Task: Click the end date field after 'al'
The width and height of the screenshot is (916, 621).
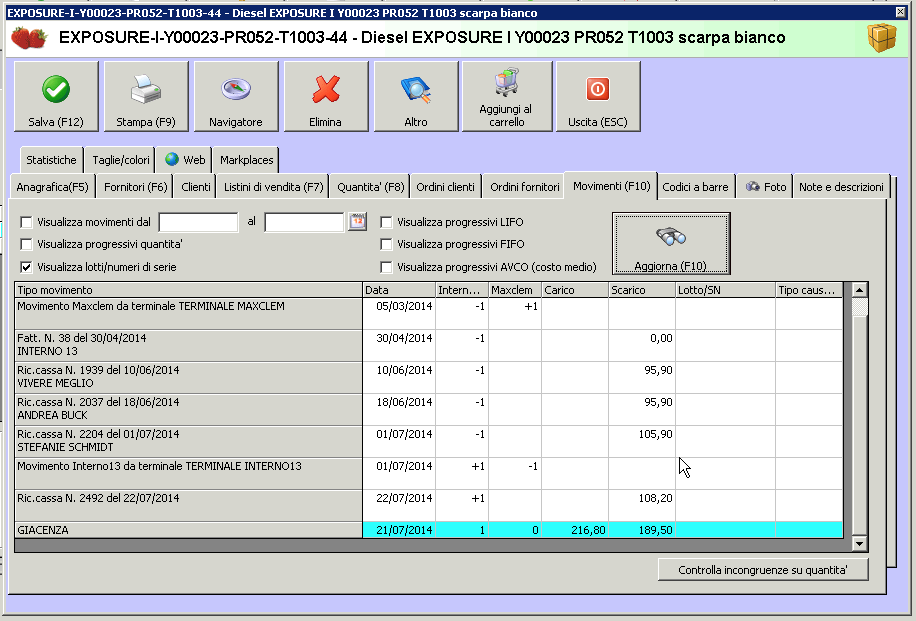Action: (x=304, y=222)
